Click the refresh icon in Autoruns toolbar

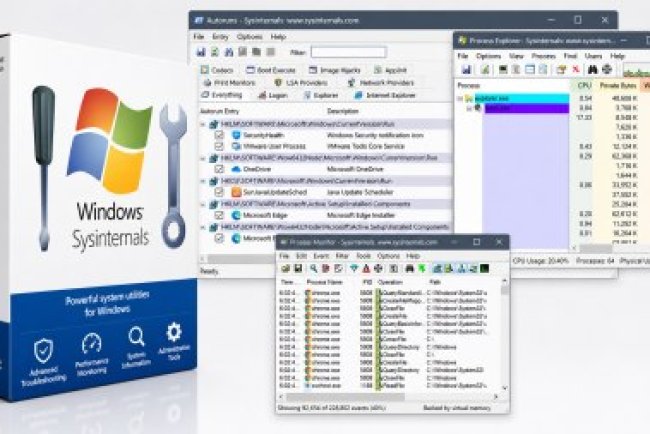(215, 52)
